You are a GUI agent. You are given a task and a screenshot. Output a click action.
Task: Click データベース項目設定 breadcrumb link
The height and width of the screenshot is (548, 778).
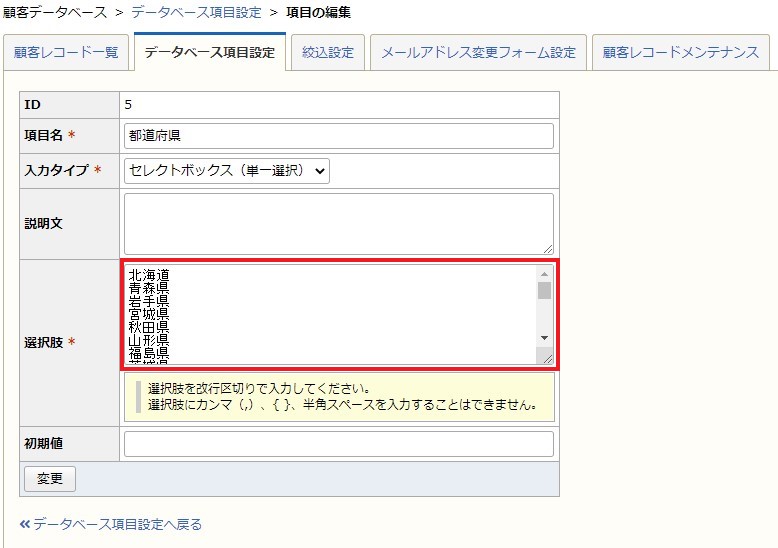(x=196, y=12)
